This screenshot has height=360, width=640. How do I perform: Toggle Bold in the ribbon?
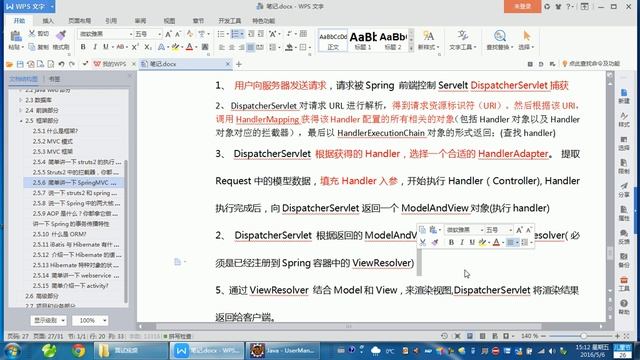(83, 47)
